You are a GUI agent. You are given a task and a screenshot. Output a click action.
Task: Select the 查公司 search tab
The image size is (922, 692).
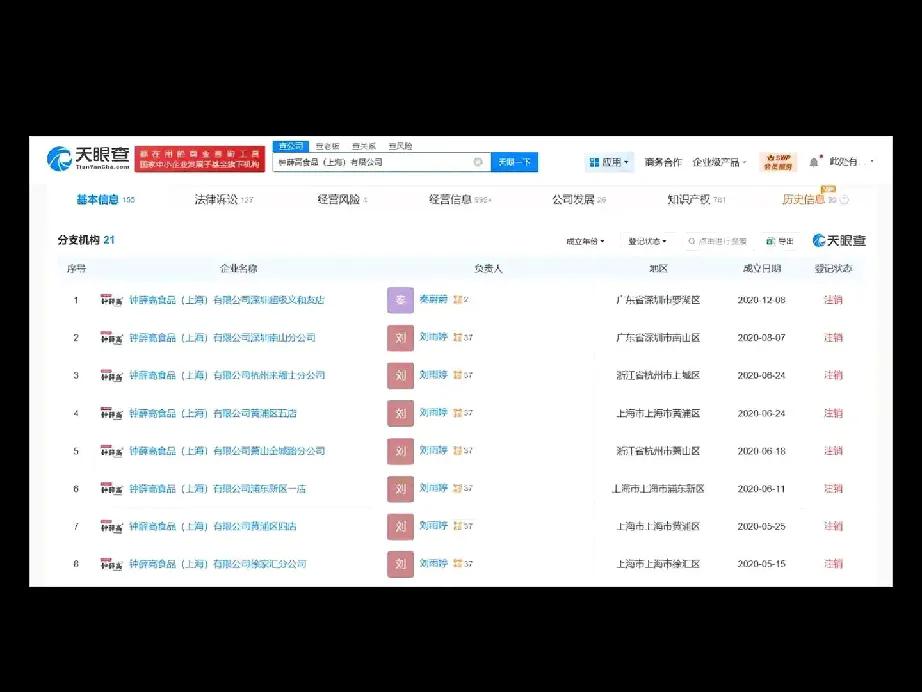[291, 146]
